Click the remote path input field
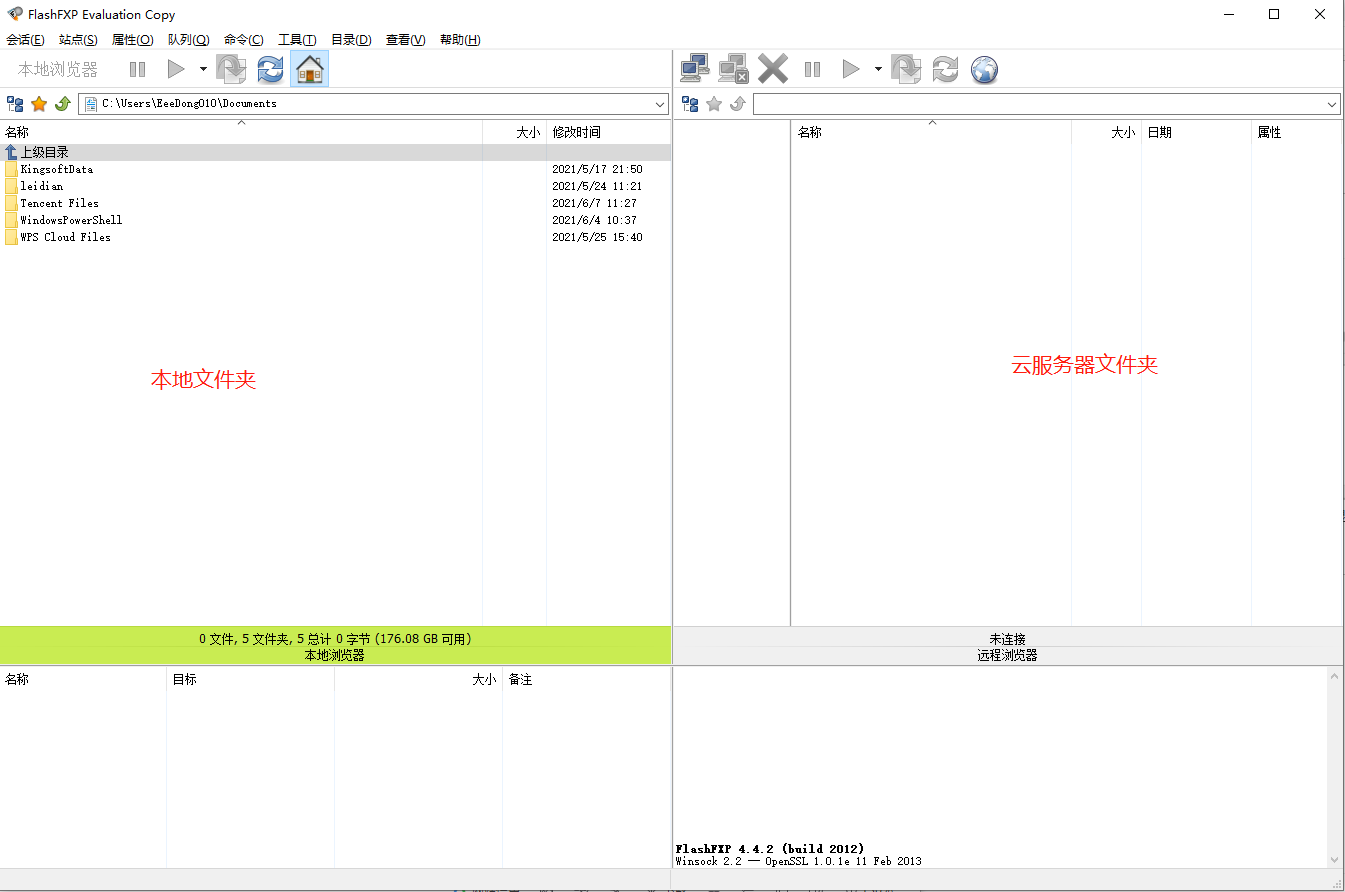This screenshot has height=892, width=1345. (1038, 104)
